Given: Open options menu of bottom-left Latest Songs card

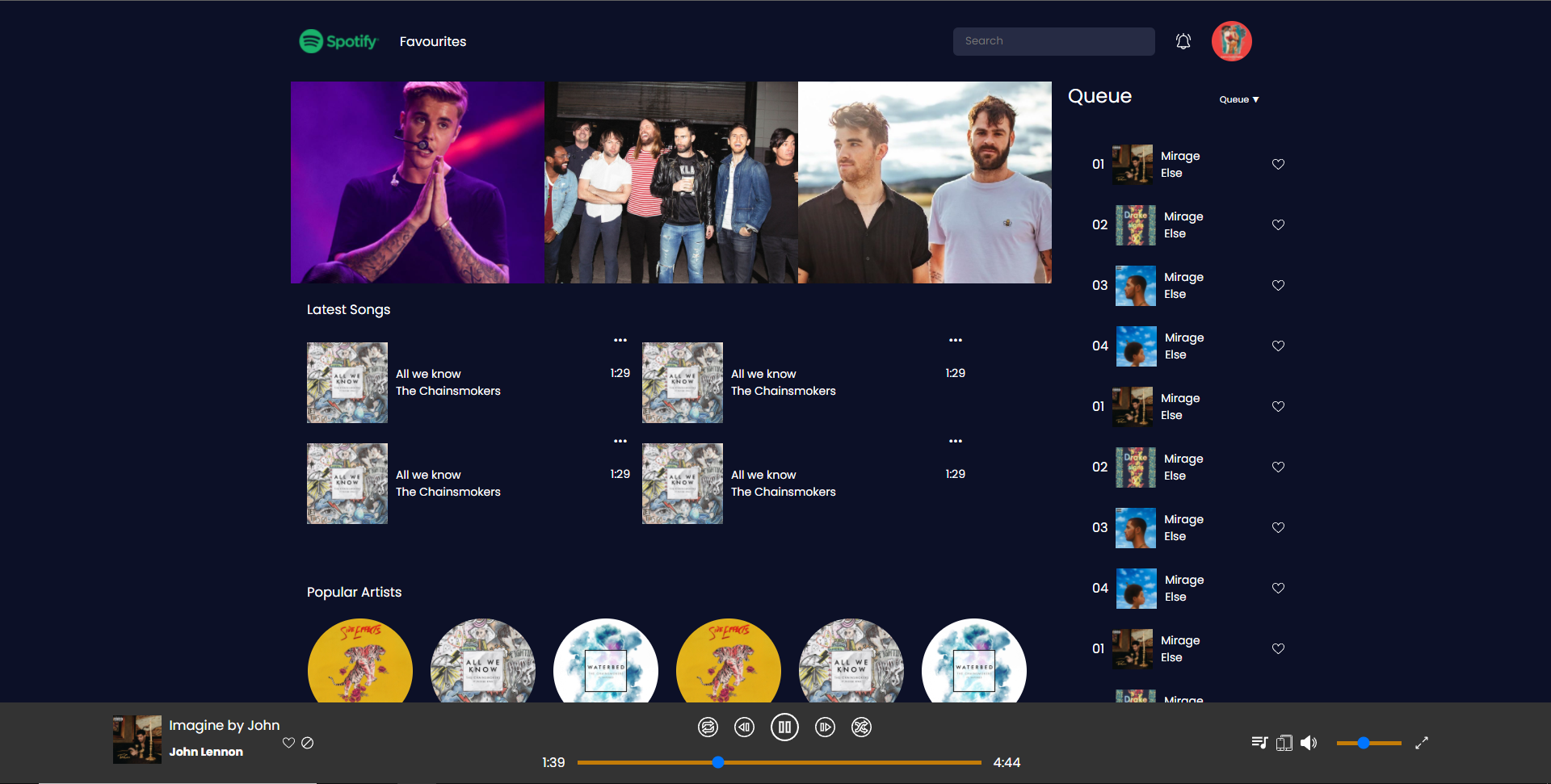Looking at the screenshot, I should [620, 441].
